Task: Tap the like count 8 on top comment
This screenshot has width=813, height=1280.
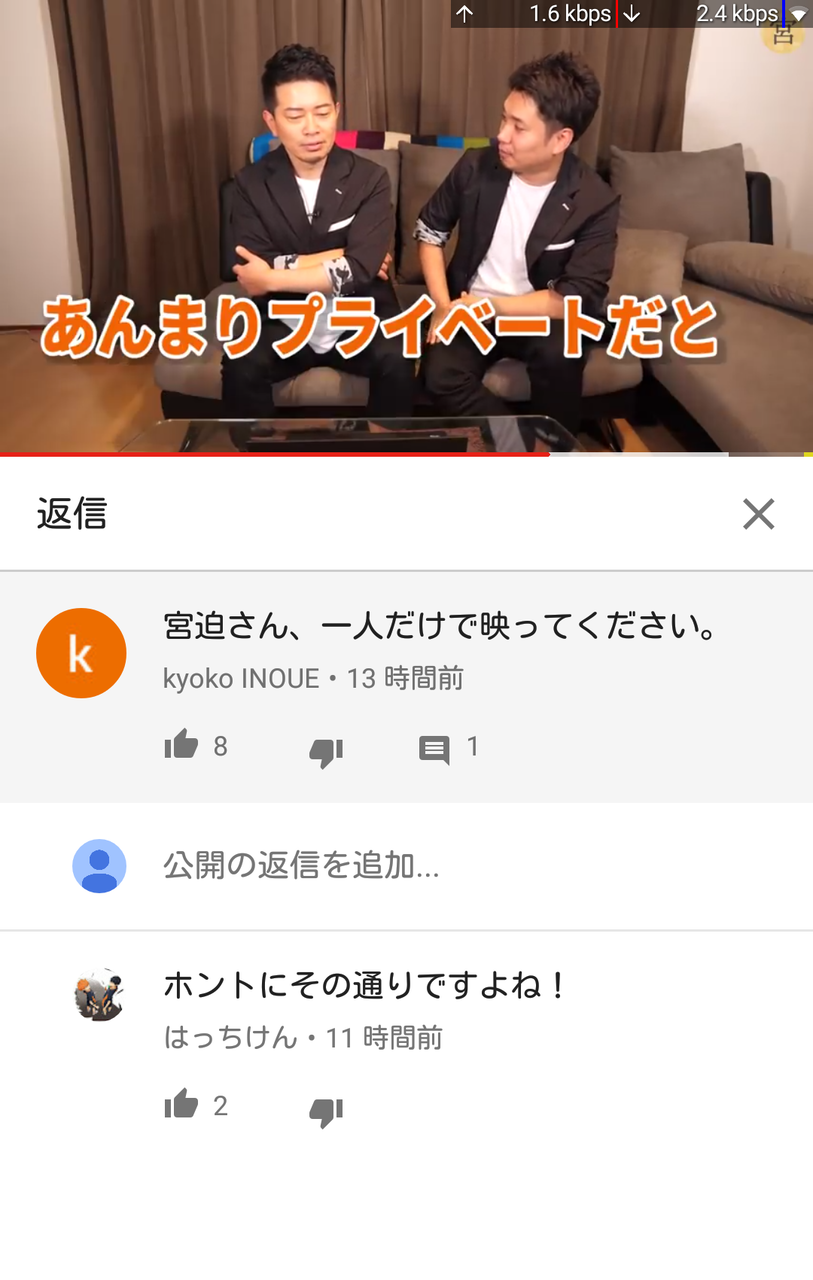Action: click(221, 746)
